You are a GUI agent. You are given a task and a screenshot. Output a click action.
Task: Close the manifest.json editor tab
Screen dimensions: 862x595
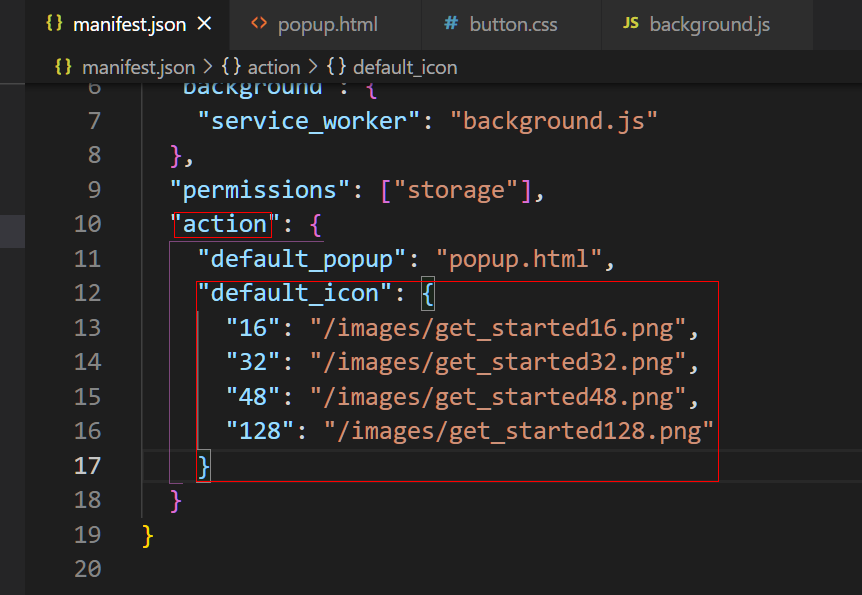[204, 23]
